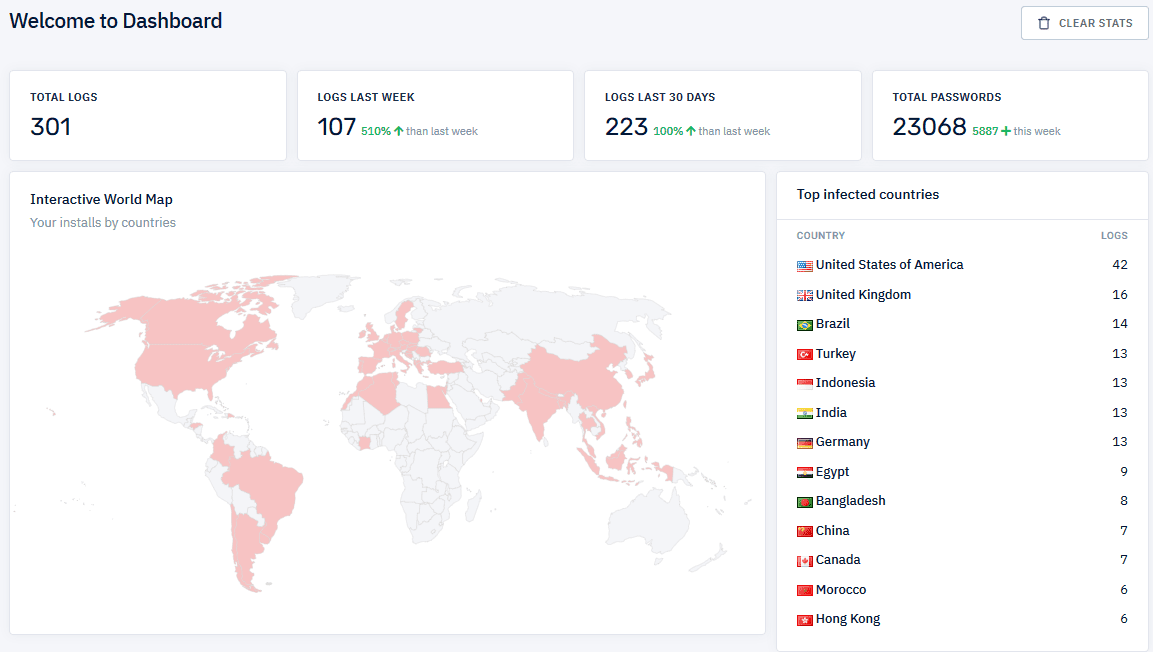Click the United Kingdom flag icon
Image resolution: width=1153 pixels, height=652 pixels.
[805, 295]
